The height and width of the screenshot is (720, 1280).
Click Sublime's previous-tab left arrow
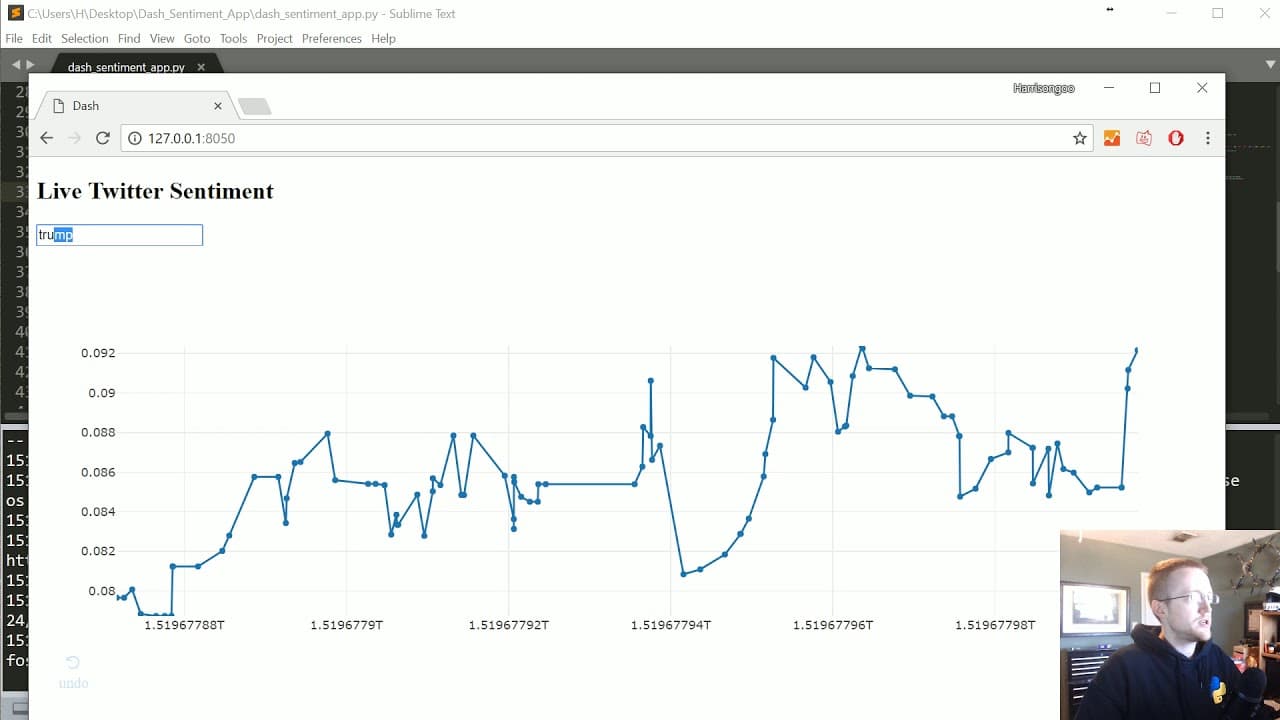pos(15,64)
